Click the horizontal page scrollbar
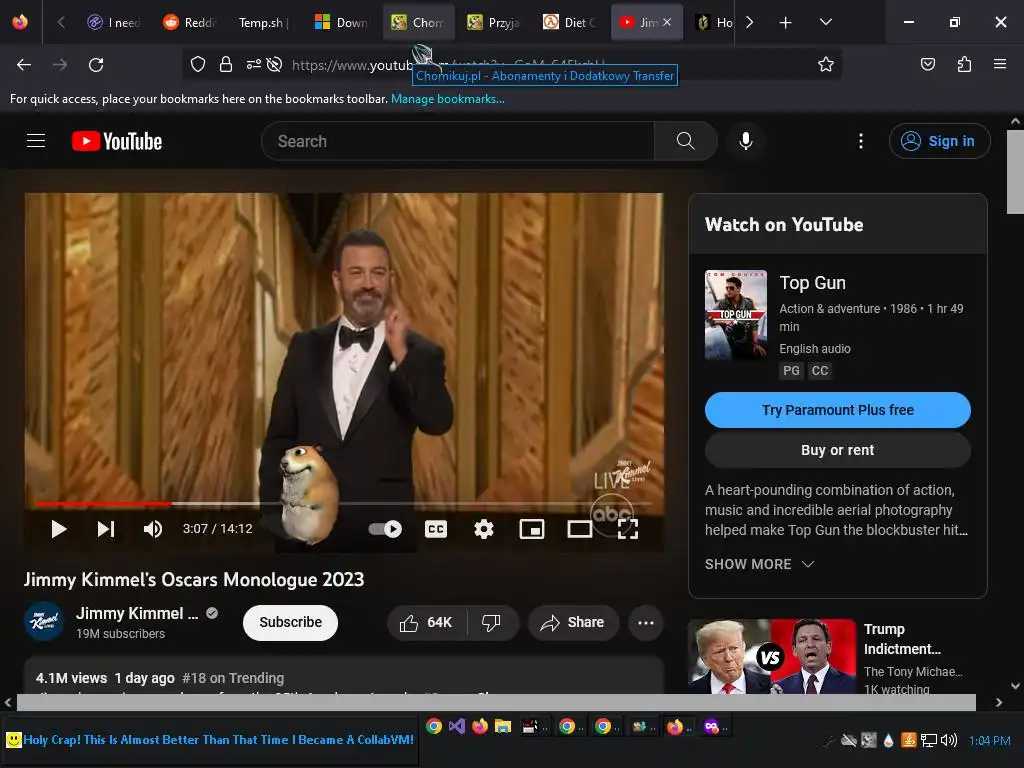 click(496, 703)
